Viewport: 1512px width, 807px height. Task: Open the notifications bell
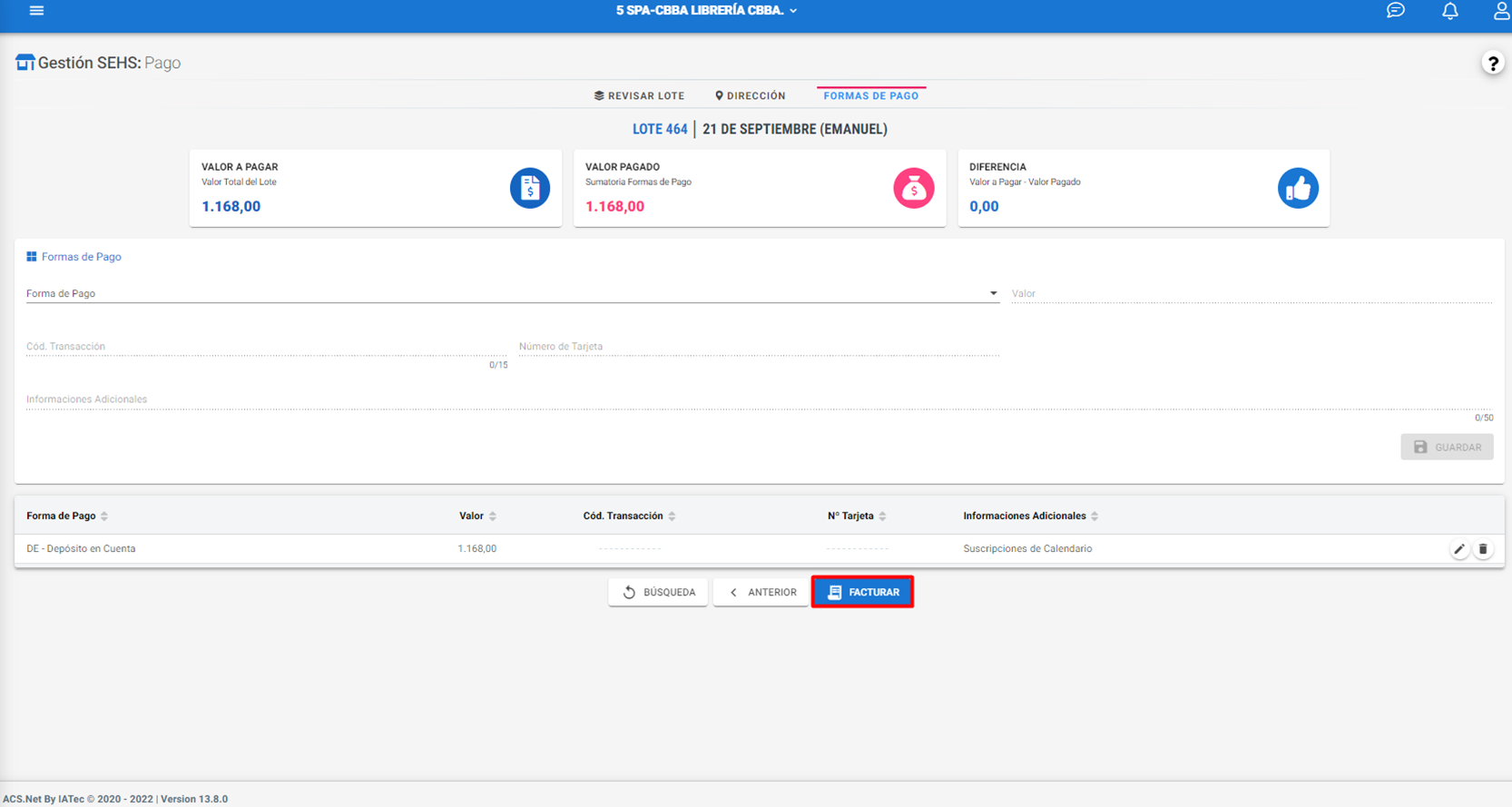1450,11
